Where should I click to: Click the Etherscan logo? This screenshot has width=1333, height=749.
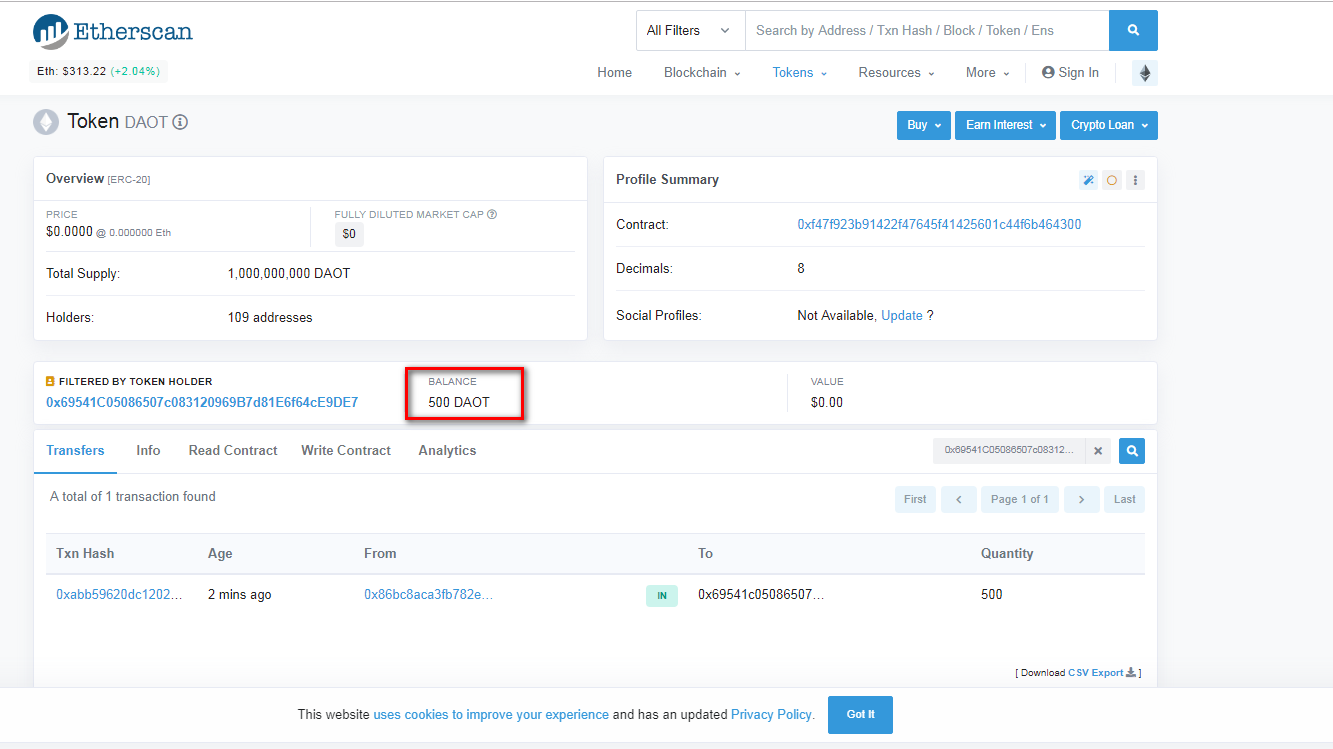[112, 32]
